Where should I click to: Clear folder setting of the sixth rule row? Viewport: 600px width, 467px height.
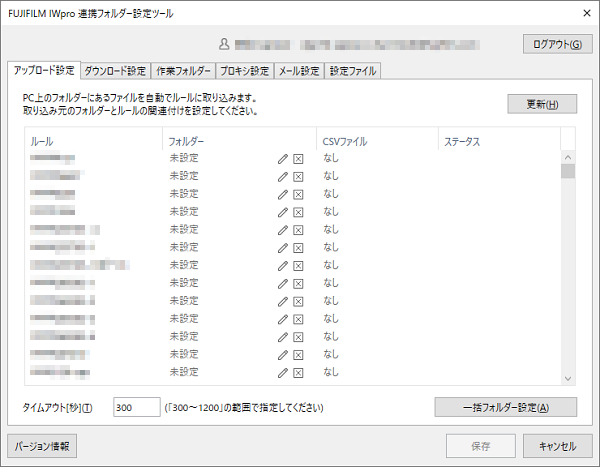tap(298, 248)
